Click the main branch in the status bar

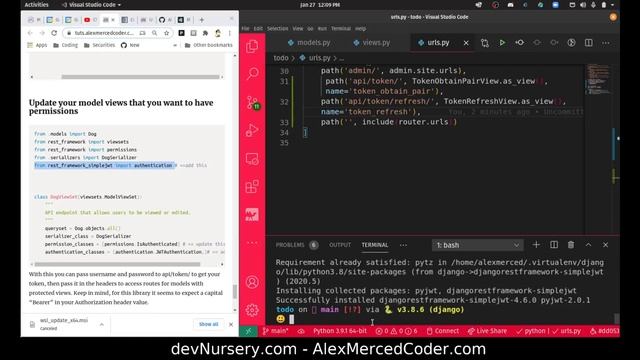pyautogui.click(x=275, y=331)
